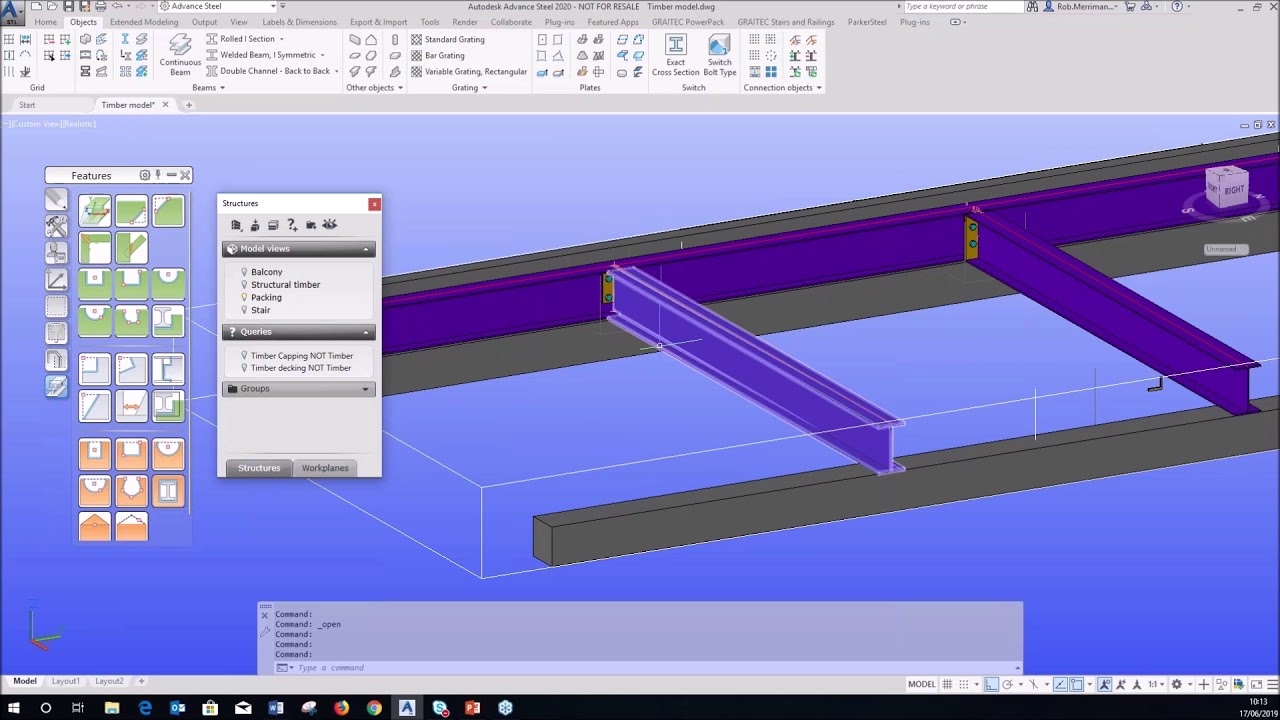Toggle visibility bulb for Structural timber

(244, 284)
